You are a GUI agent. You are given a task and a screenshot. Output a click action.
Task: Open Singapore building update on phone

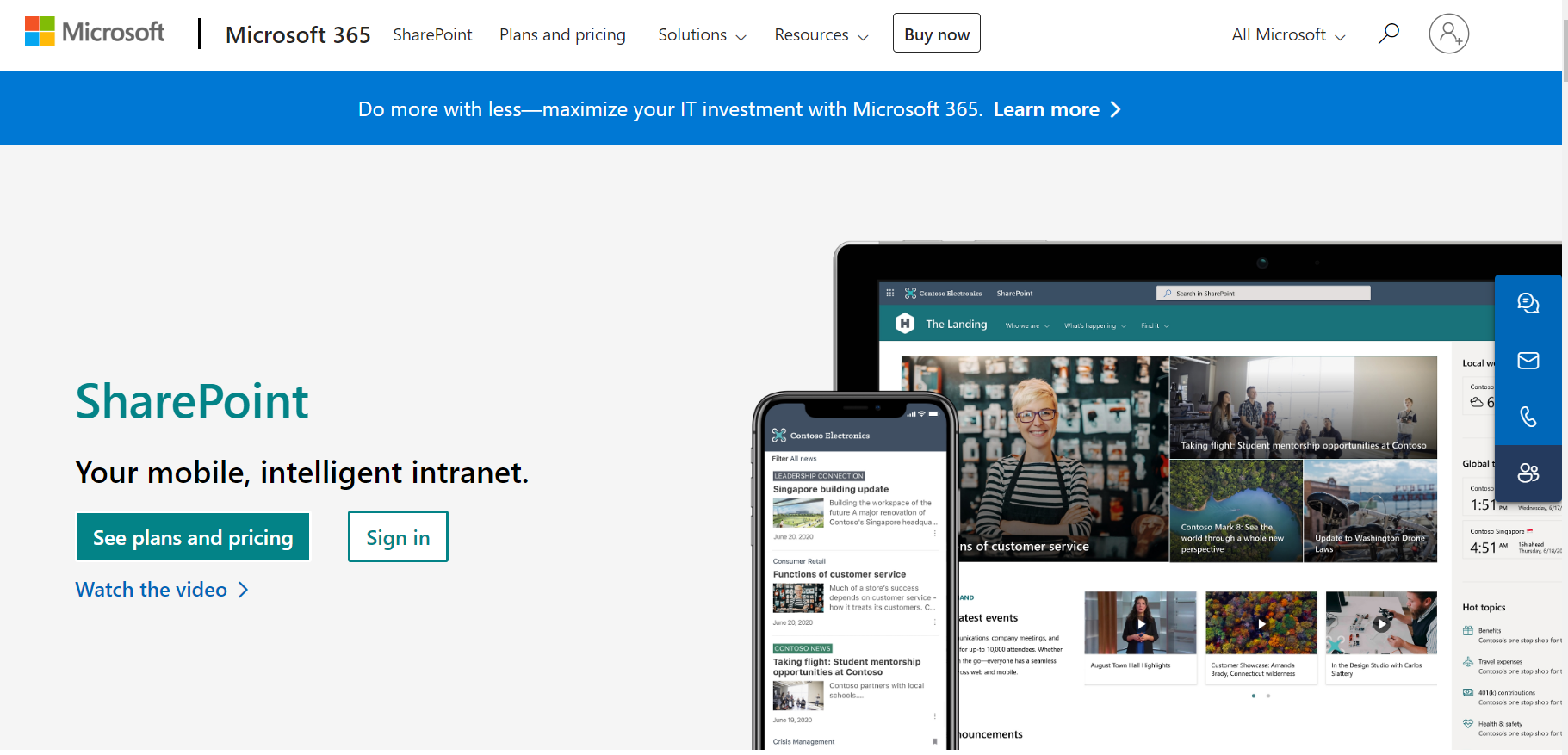831,489
